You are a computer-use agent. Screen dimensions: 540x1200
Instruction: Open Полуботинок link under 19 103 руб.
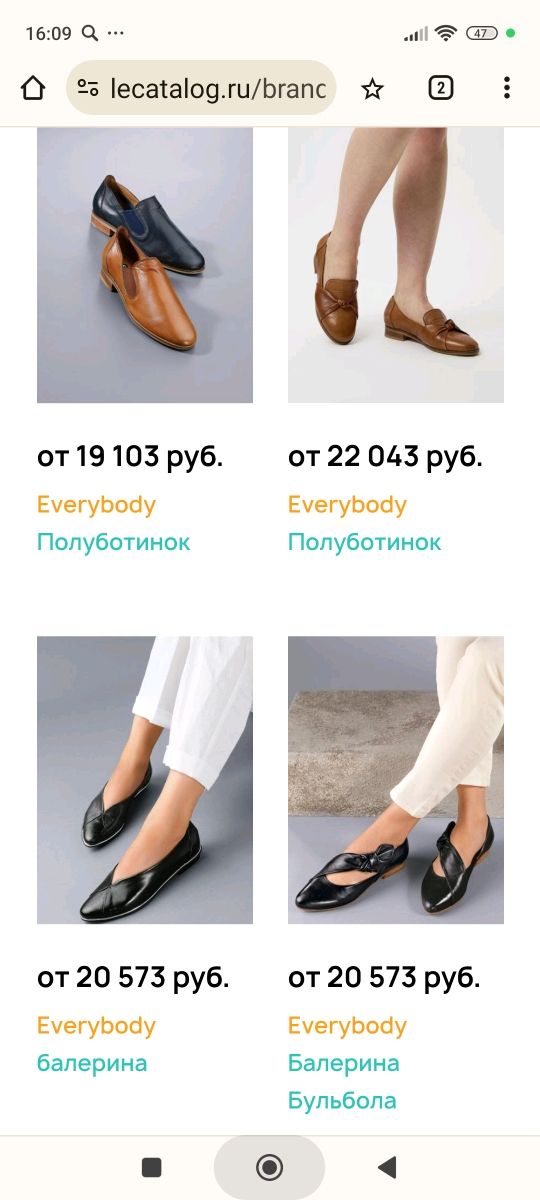pos(113,542)
